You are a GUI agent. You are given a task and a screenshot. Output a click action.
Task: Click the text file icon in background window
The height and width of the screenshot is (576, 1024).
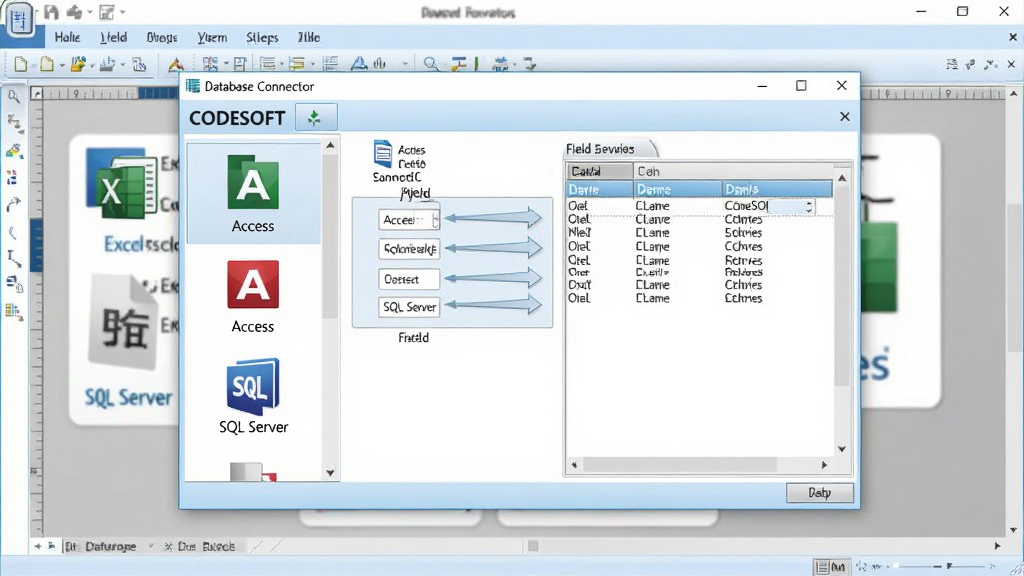pyautogui.click(x=124, y=323)
